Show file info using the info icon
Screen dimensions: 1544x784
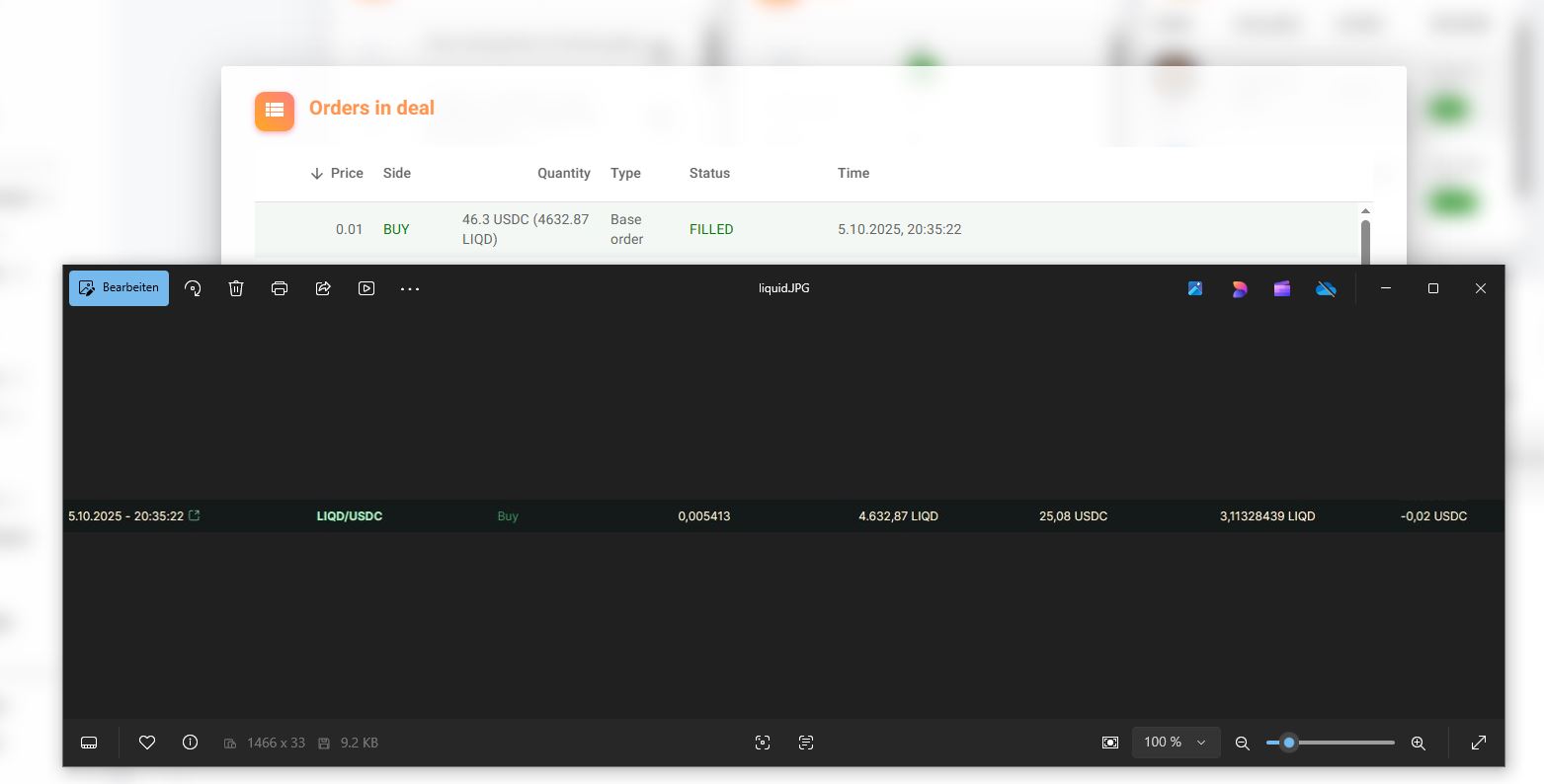(x=191, y=743)
